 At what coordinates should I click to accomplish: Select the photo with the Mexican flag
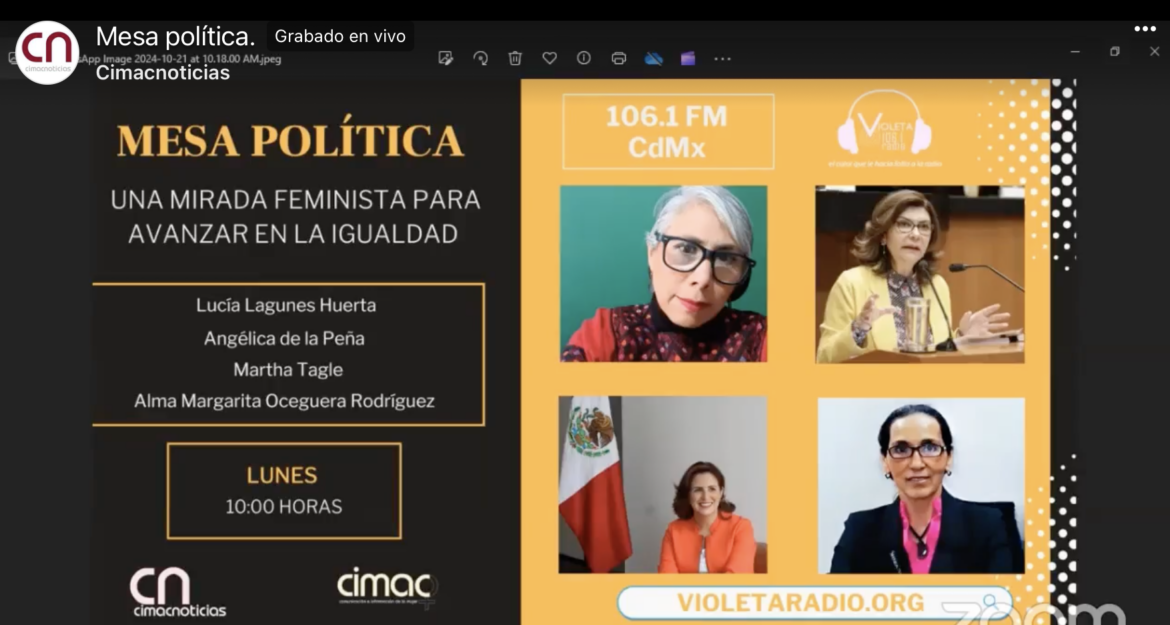pyautogui.click(x=662, y=484)
